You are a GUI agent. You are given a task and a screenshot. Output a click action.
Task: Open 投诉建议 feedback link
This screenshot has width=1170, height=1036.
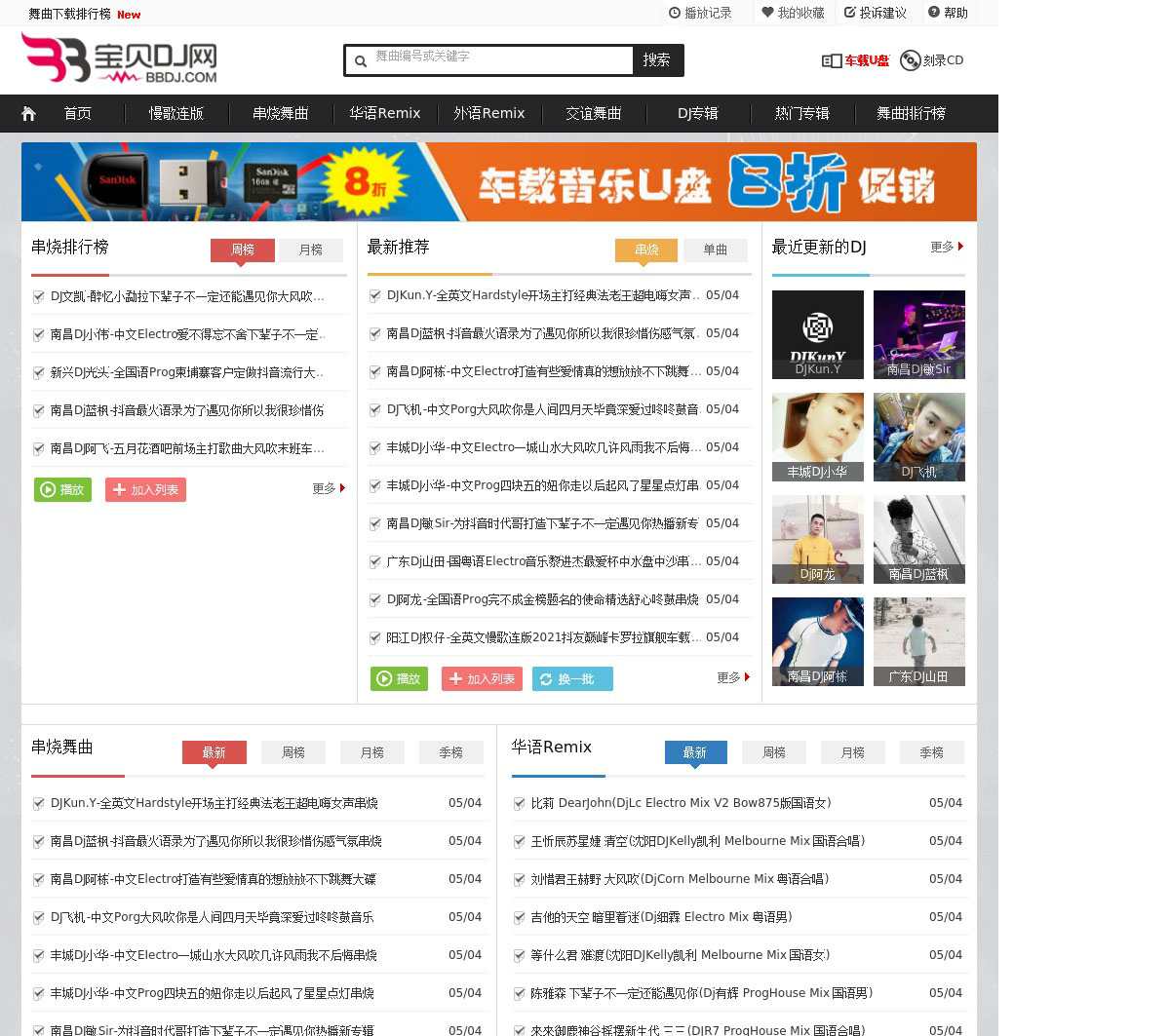pyautogui.click(x=875, y=13)
